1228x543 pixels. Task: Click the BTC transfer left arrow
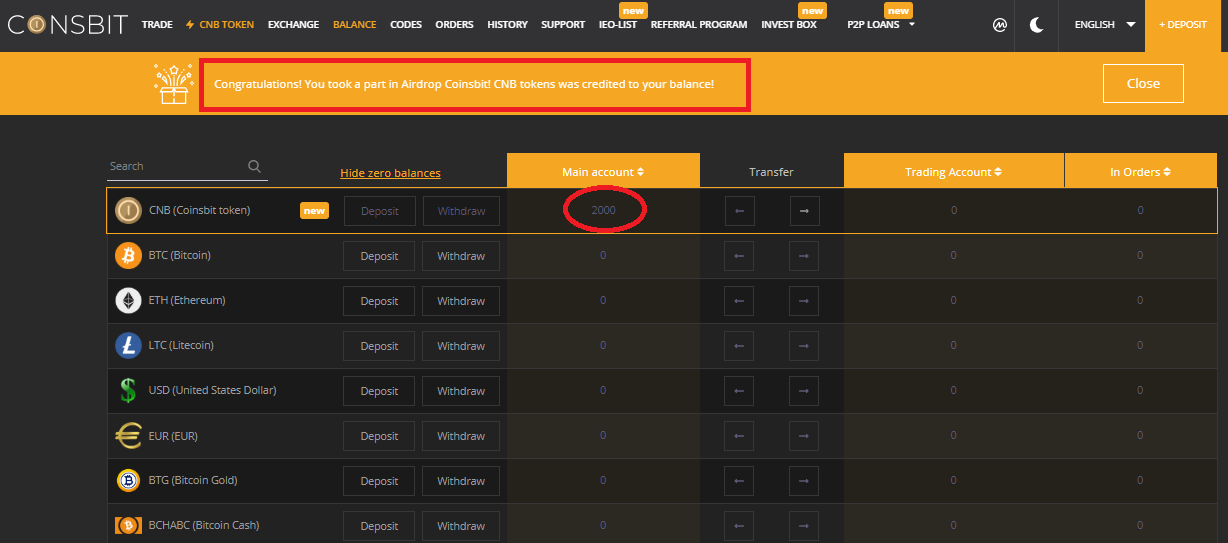[x=739, y=256]
